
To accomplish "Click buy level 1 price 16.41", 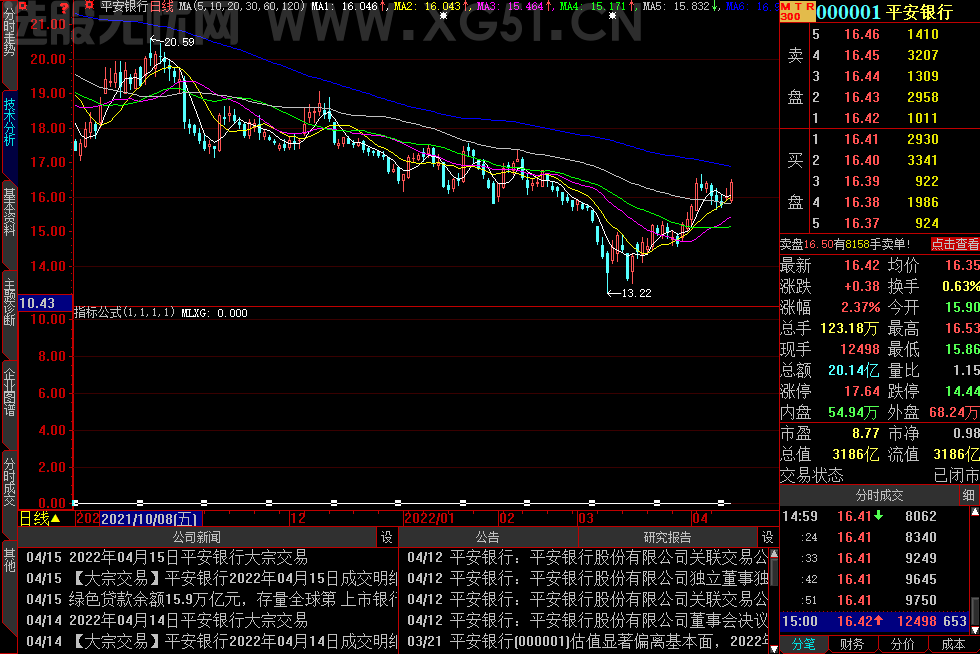I will 862,139.
